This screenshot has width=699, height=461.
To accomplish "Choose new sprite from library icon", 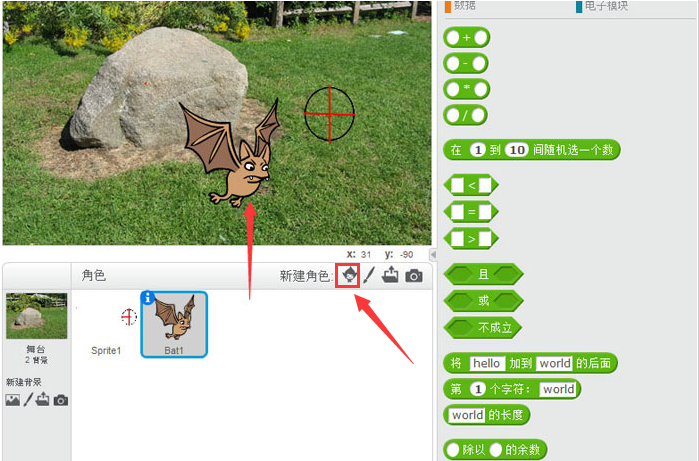I will click(348, 276).
